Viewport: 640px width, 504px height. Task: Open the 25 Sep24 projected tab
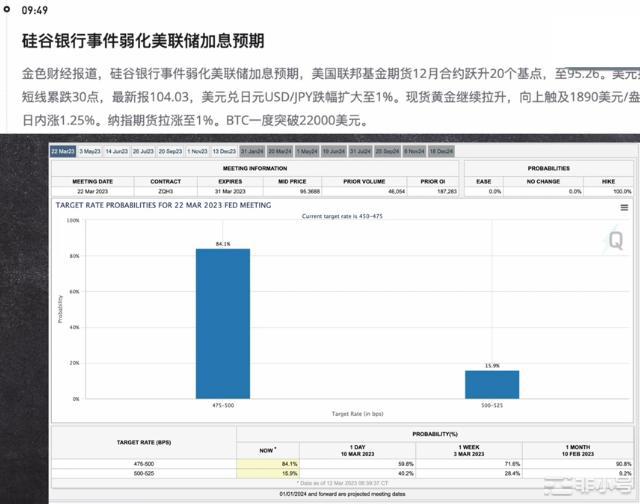pyautogui.click(x=387, y=151)
